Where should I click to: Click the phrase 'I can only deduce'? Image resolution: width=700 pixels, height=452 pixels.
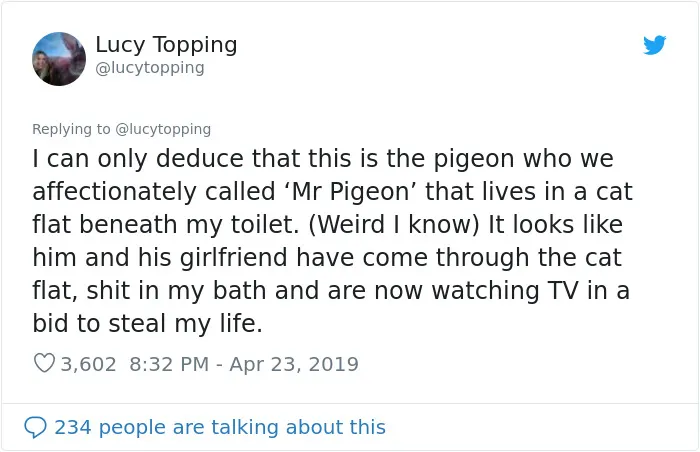138,159
